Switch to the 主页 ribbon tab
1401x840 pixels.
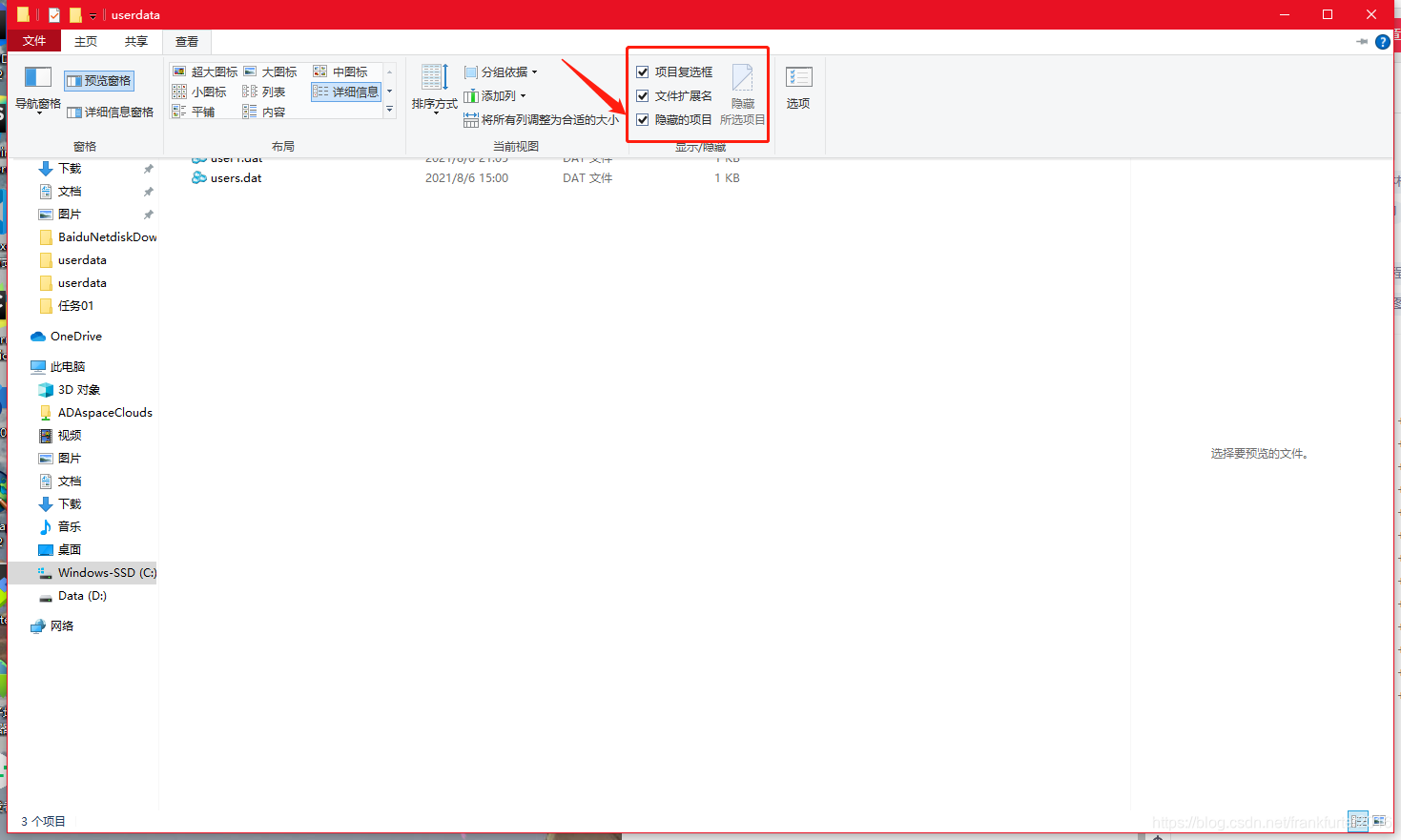(86, 41)
